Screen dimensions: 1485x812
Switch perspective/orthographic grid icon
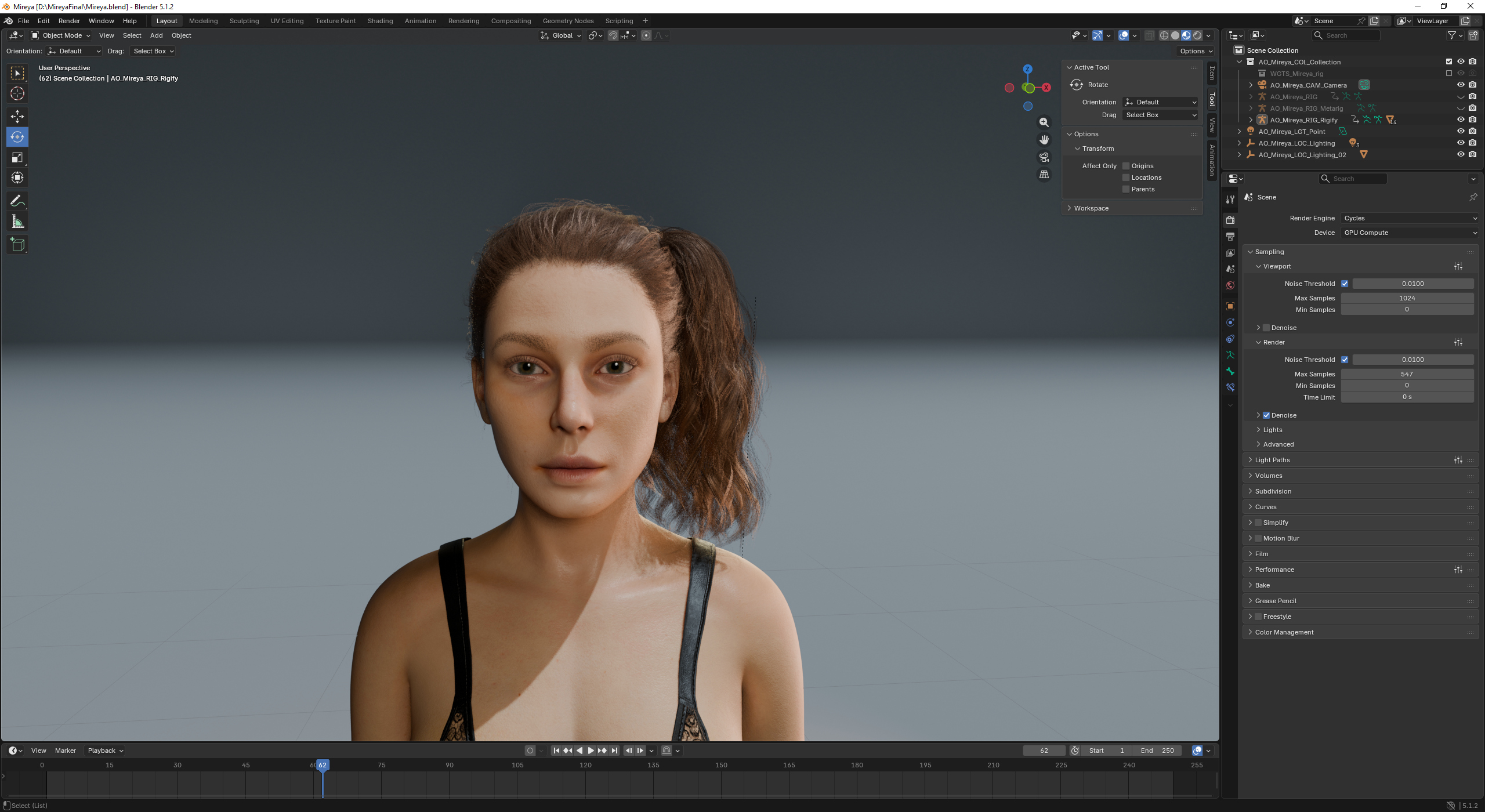1044,175
